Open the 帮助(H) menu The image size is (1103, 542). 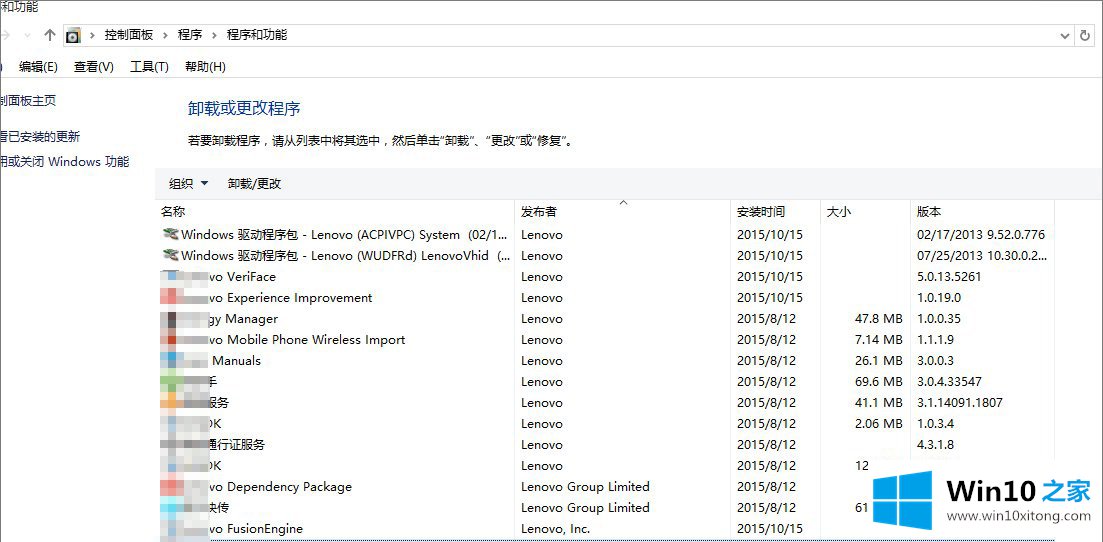coord(205,67)
